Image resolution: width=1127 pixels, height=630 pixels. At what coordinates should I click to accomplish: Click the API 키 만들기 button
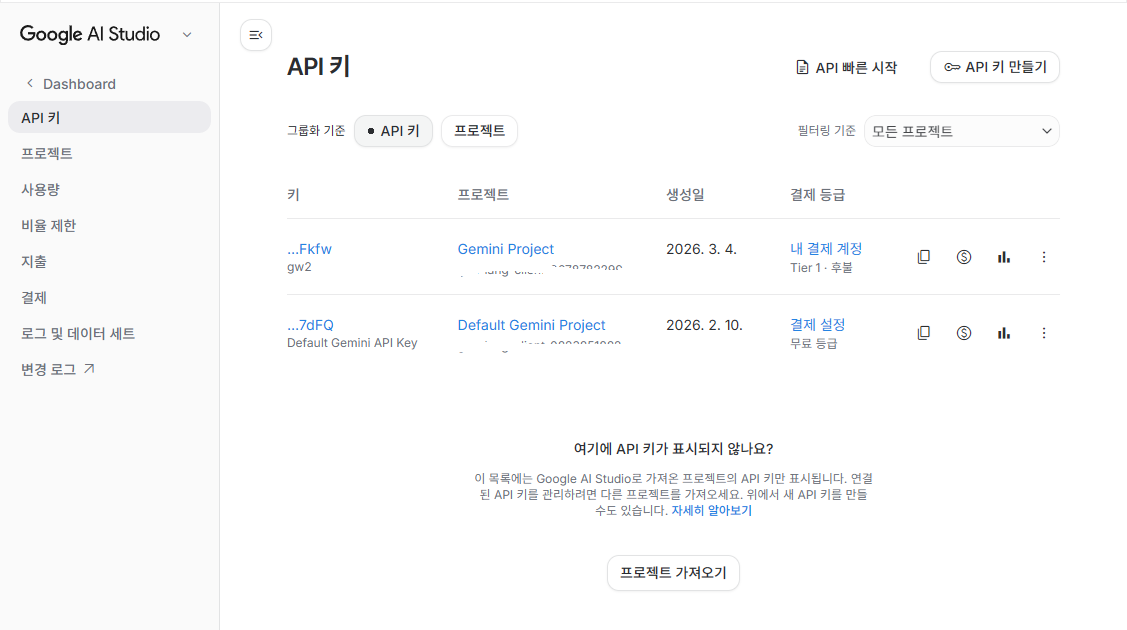tap(995, 67)
